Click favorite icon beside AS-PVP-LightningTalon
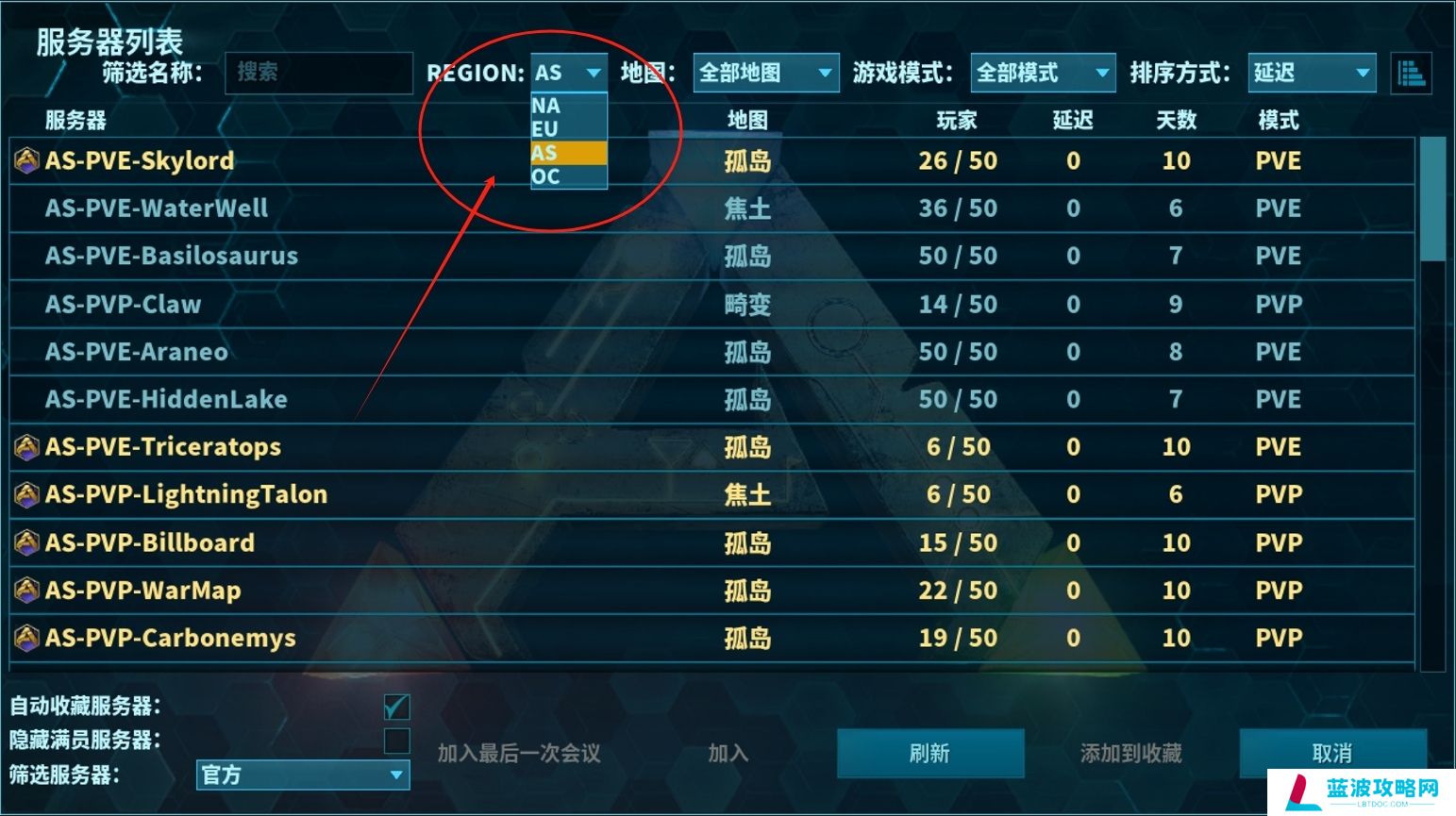Viewport: 1456px width, 816px height. coord(26,494)
